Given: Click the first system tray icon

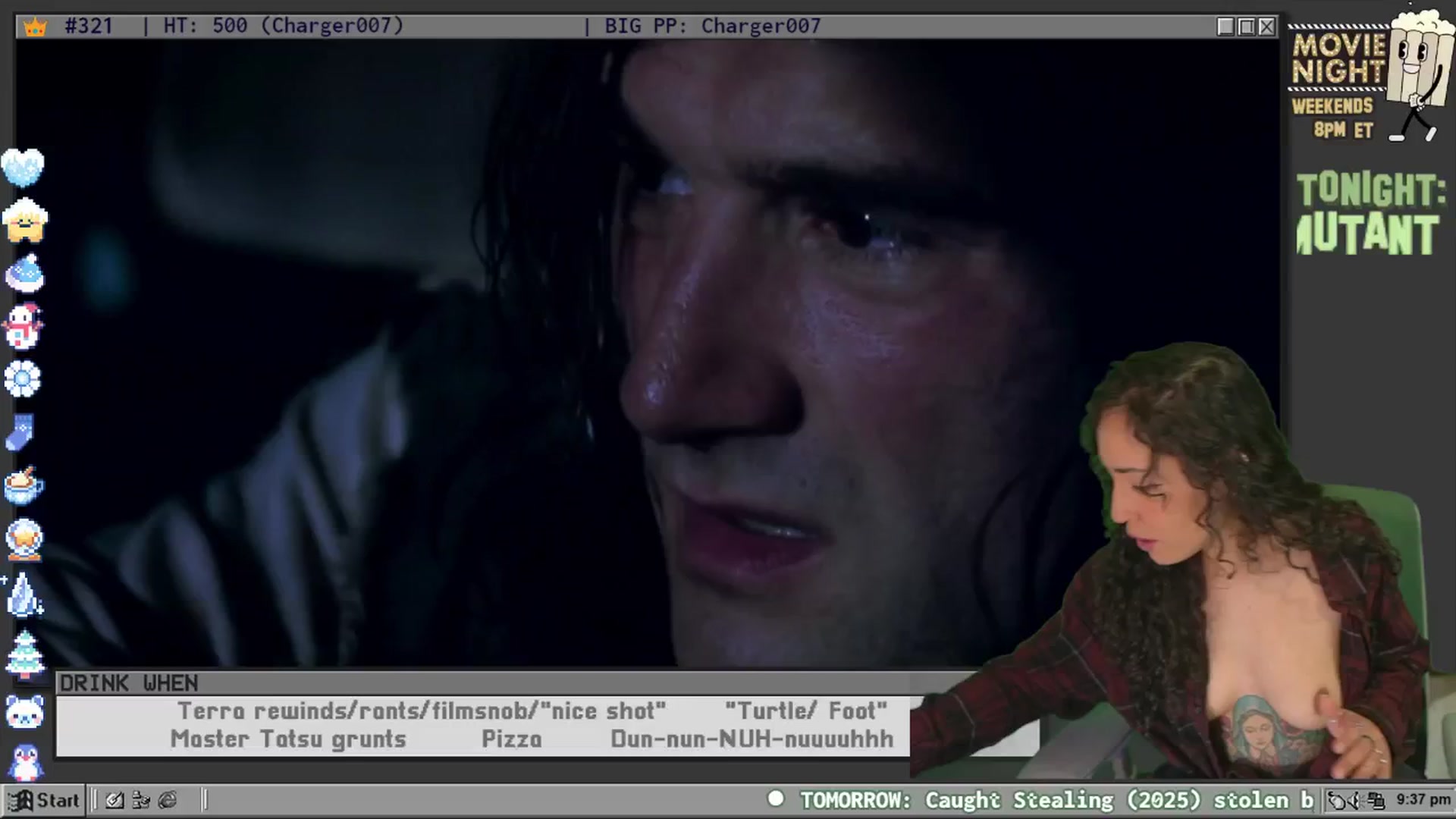Looking at the screenshot, I should (1336, 801).
